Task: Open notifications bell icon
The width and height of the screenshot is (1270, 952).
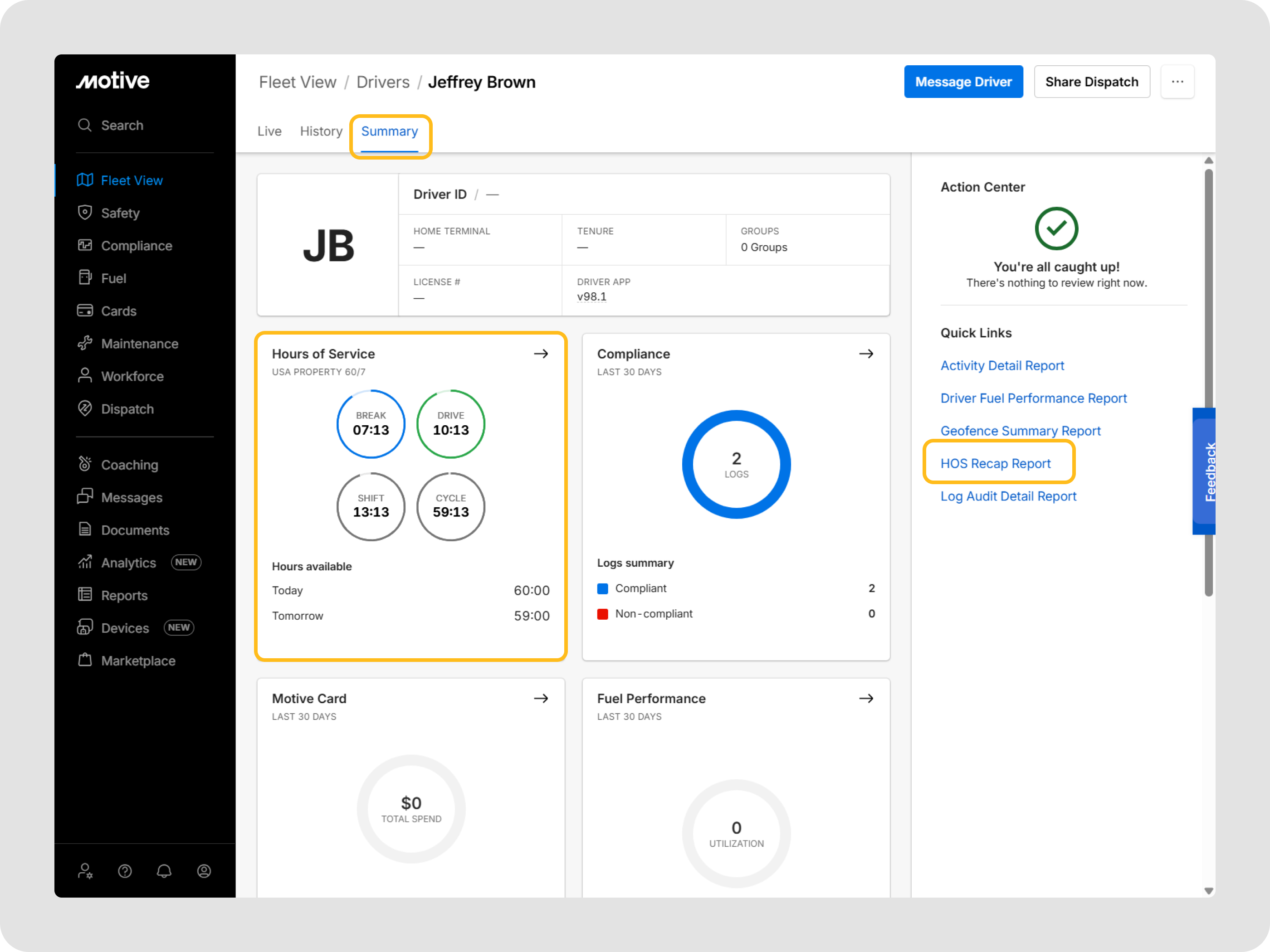Action: coord(164,871)
